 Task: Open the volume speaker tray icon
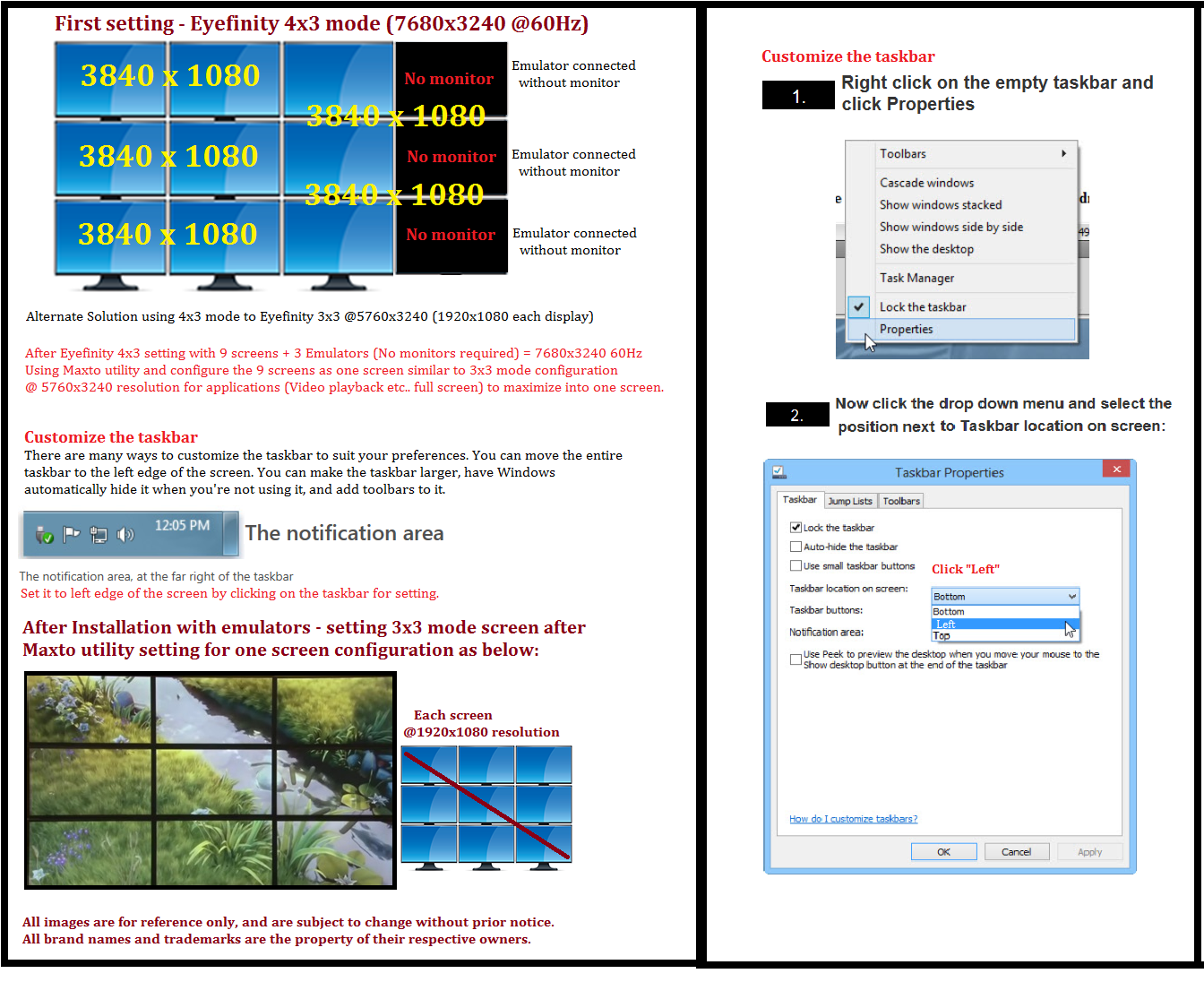(125, 535)
